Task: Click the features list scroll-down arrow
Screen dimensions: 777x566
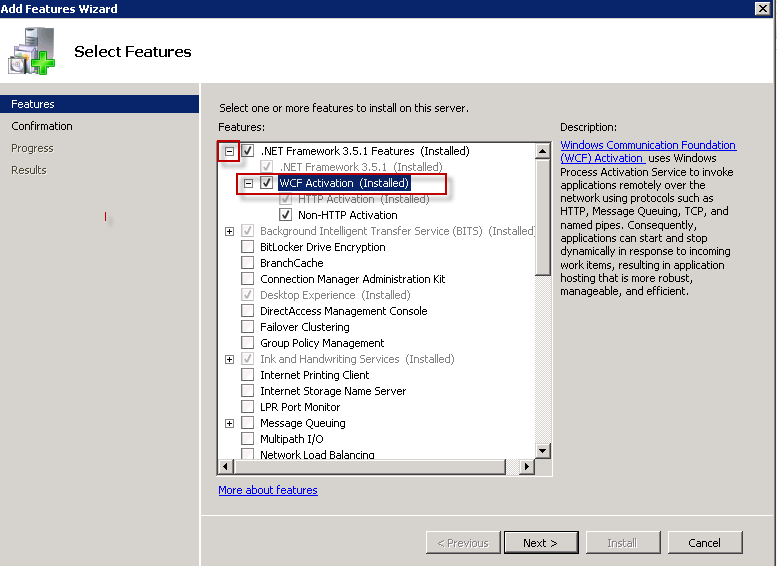Action: pyautogui.click(x=543, y=451)
